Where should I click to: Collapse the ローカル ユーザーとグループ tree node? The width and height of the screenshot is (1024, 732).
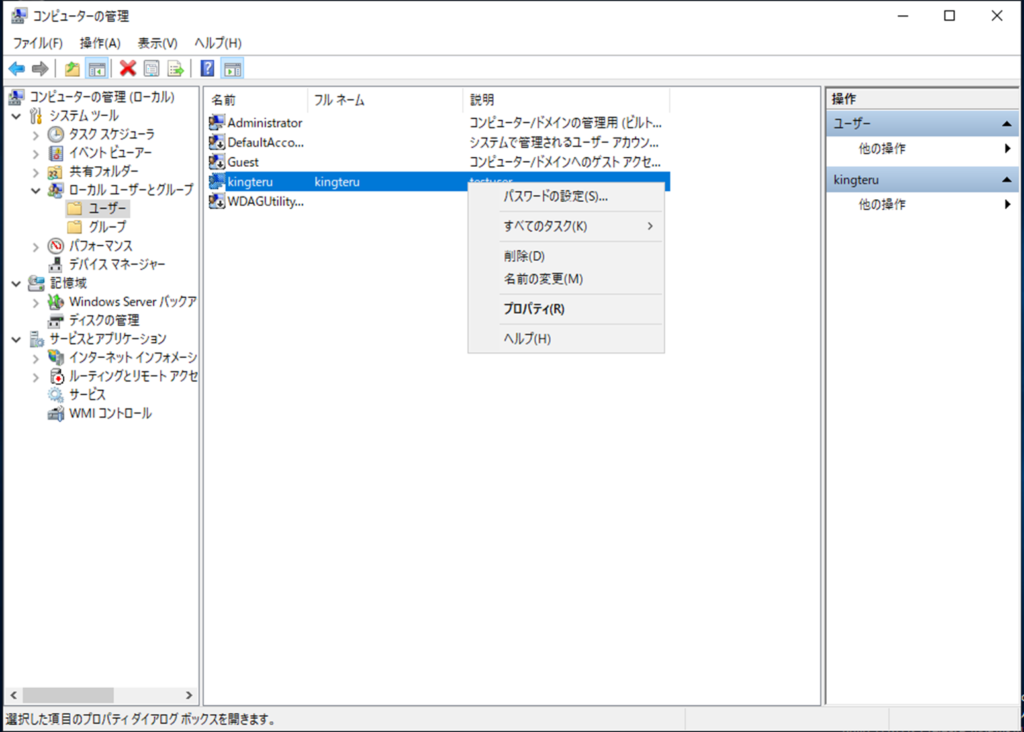(36, 190)
